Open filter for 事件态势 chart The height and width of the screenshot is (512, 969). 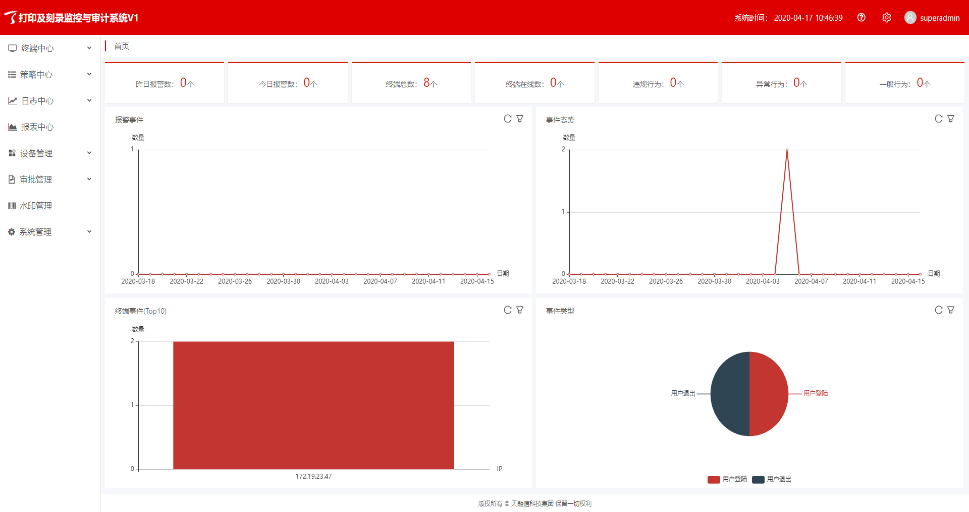coord(951,119)
